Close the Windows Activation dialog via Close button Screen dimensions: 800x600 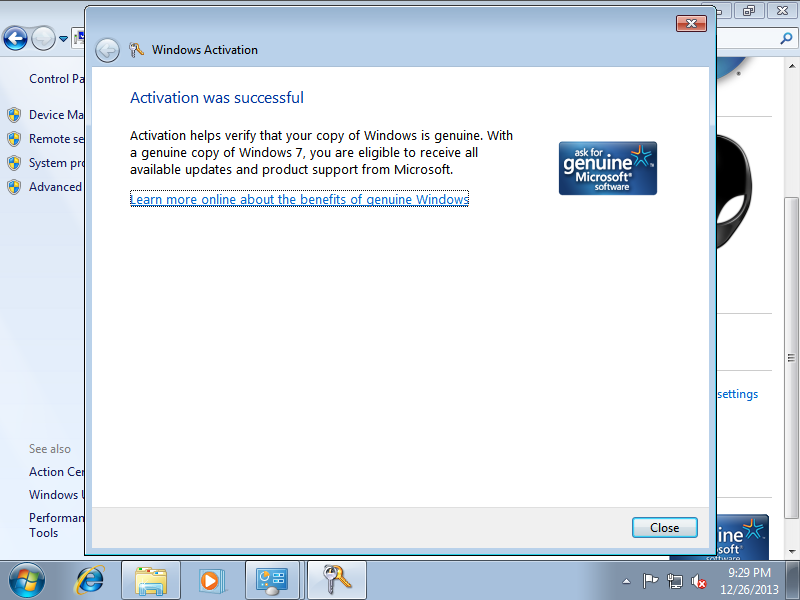[664, 528]
